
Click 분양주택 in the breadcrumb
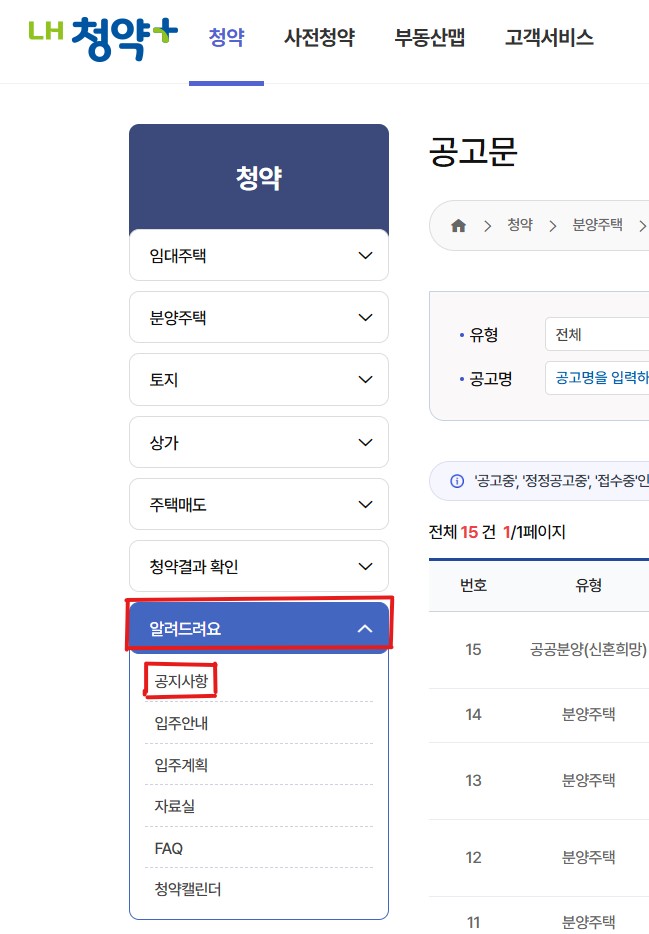(597, 225)
